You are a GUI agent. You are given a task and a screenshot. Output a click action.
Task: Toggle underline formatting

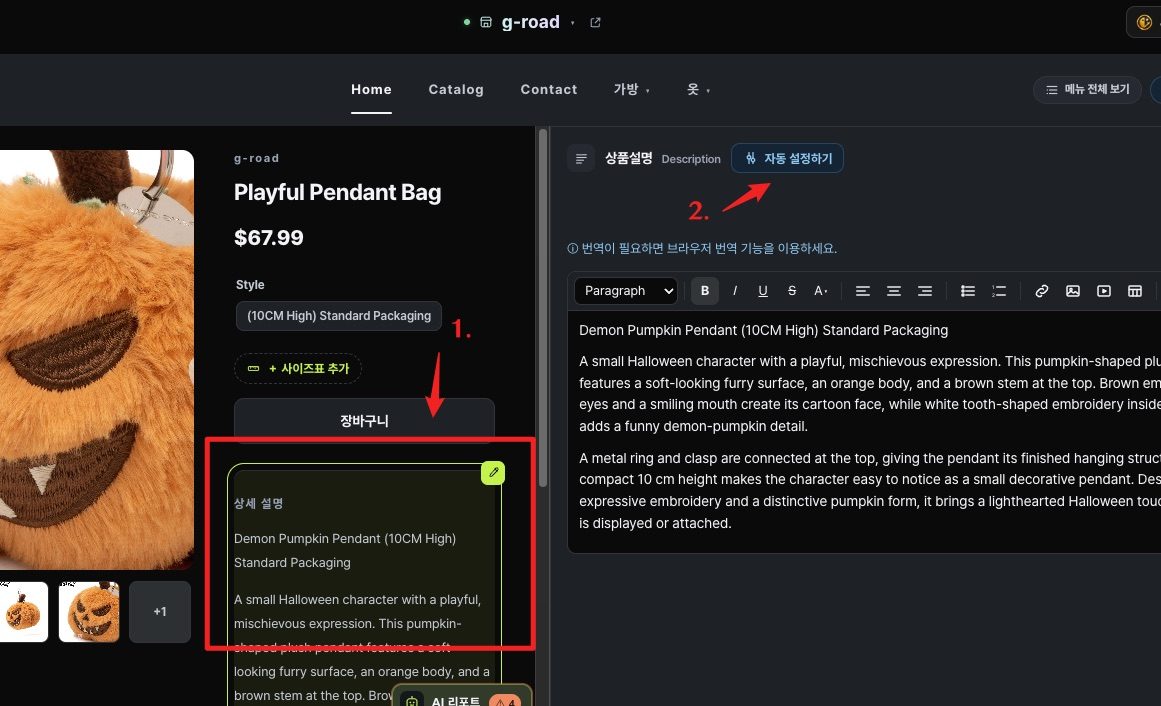(x=763, y=290)
